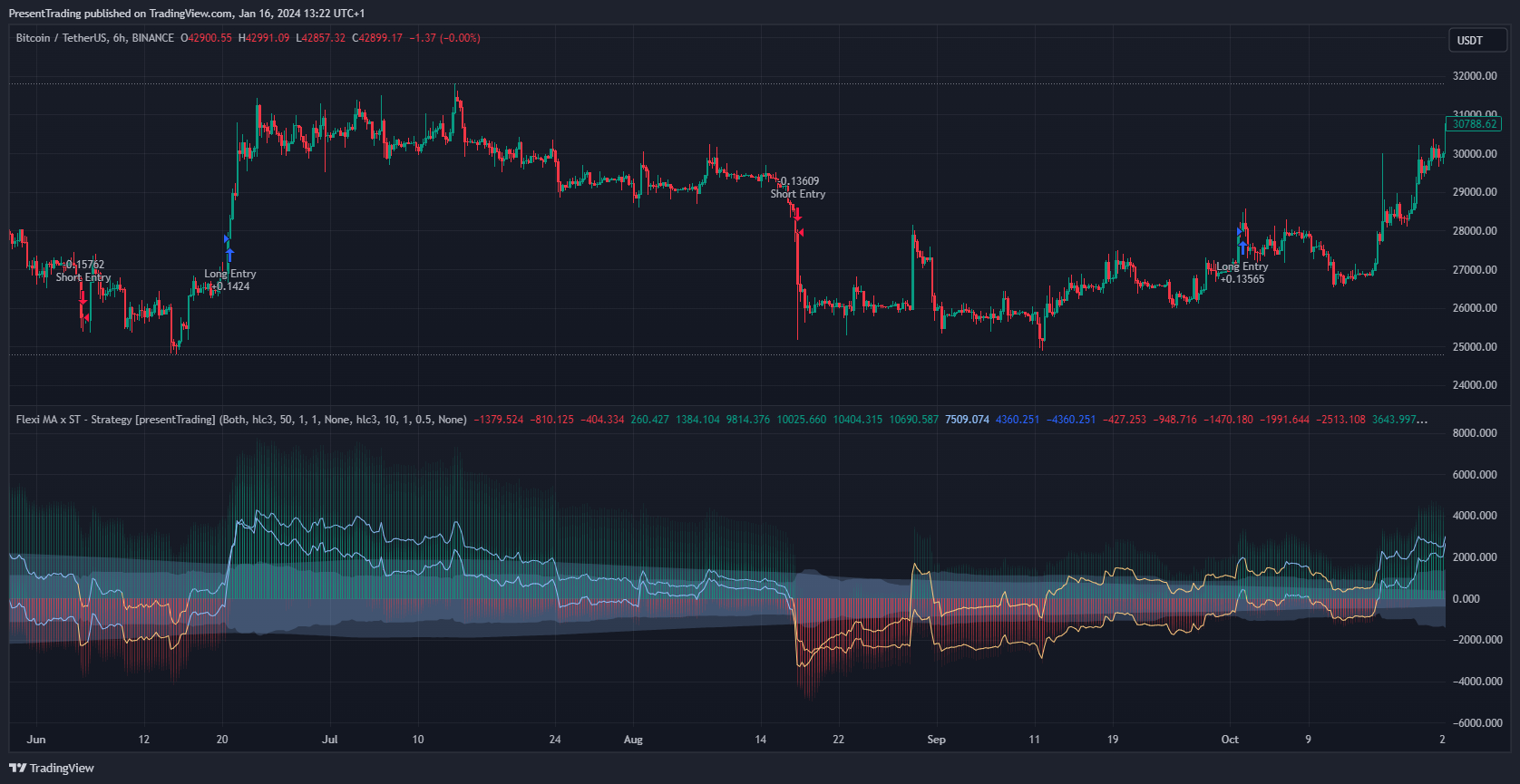
Task: Click the 32000.00 price axis label
Action: tap(1475, 76)
